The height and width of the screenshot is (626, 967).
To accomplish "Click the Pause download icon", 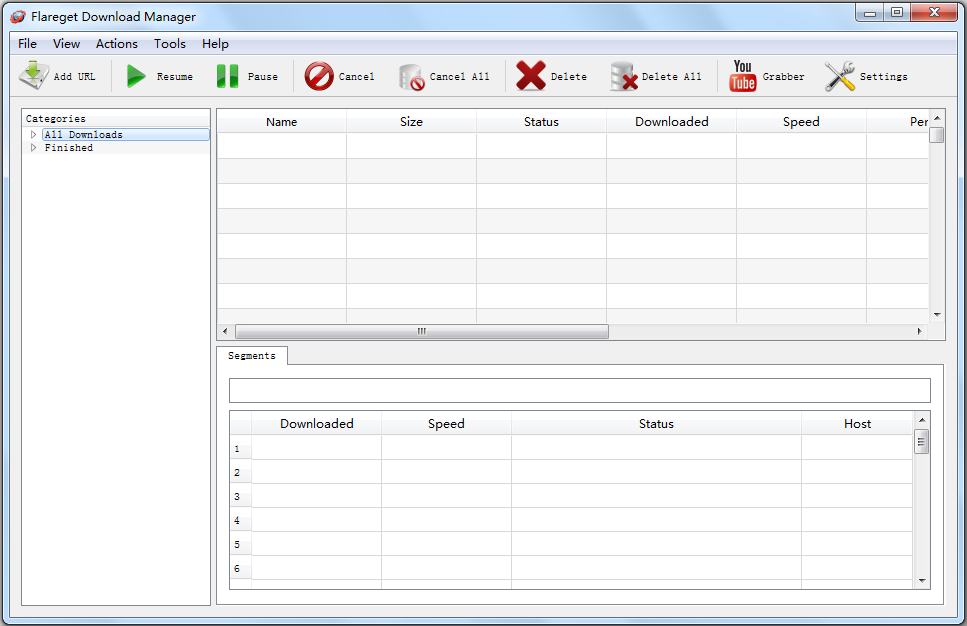I will [228, 76].
